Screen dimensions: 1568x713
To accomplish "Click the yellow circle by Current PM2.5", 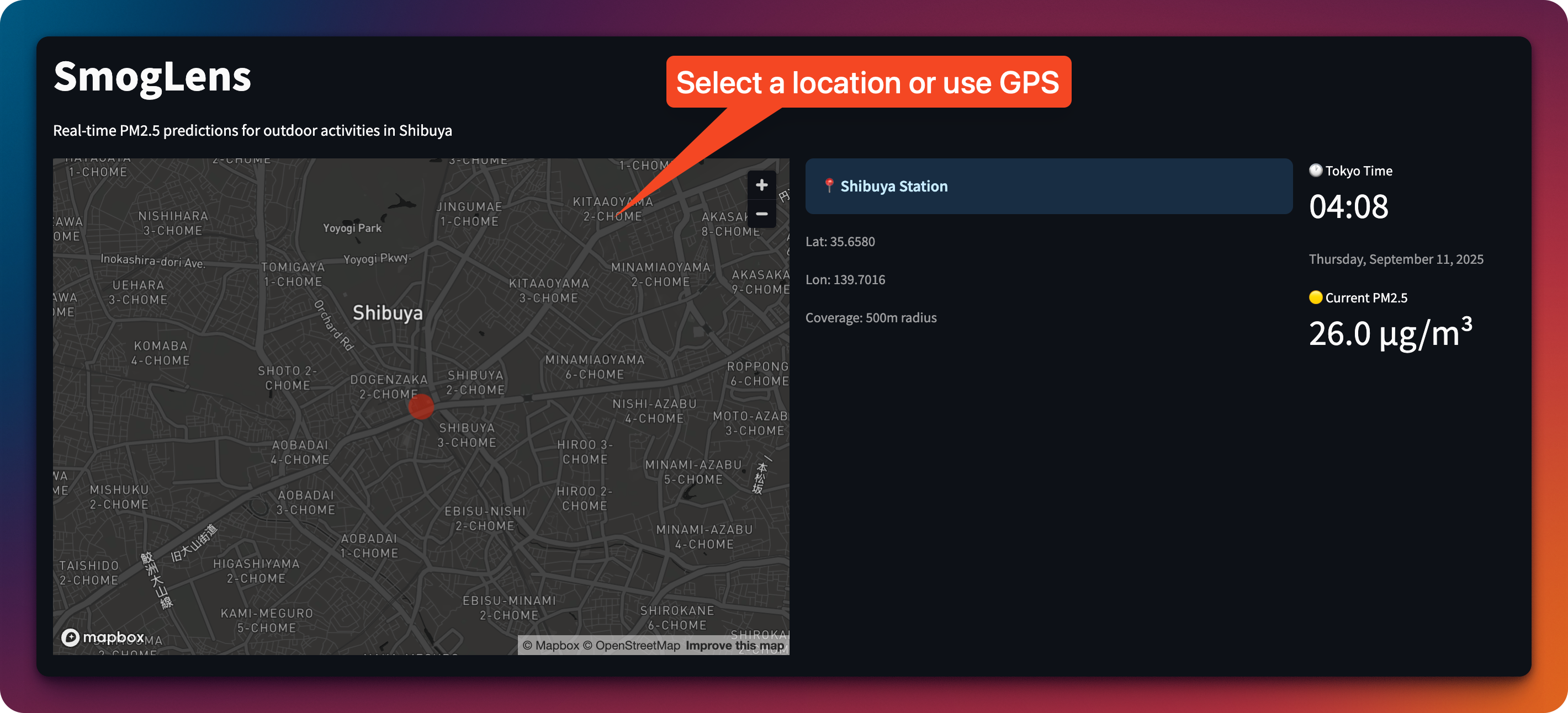I will point(1315,297).
